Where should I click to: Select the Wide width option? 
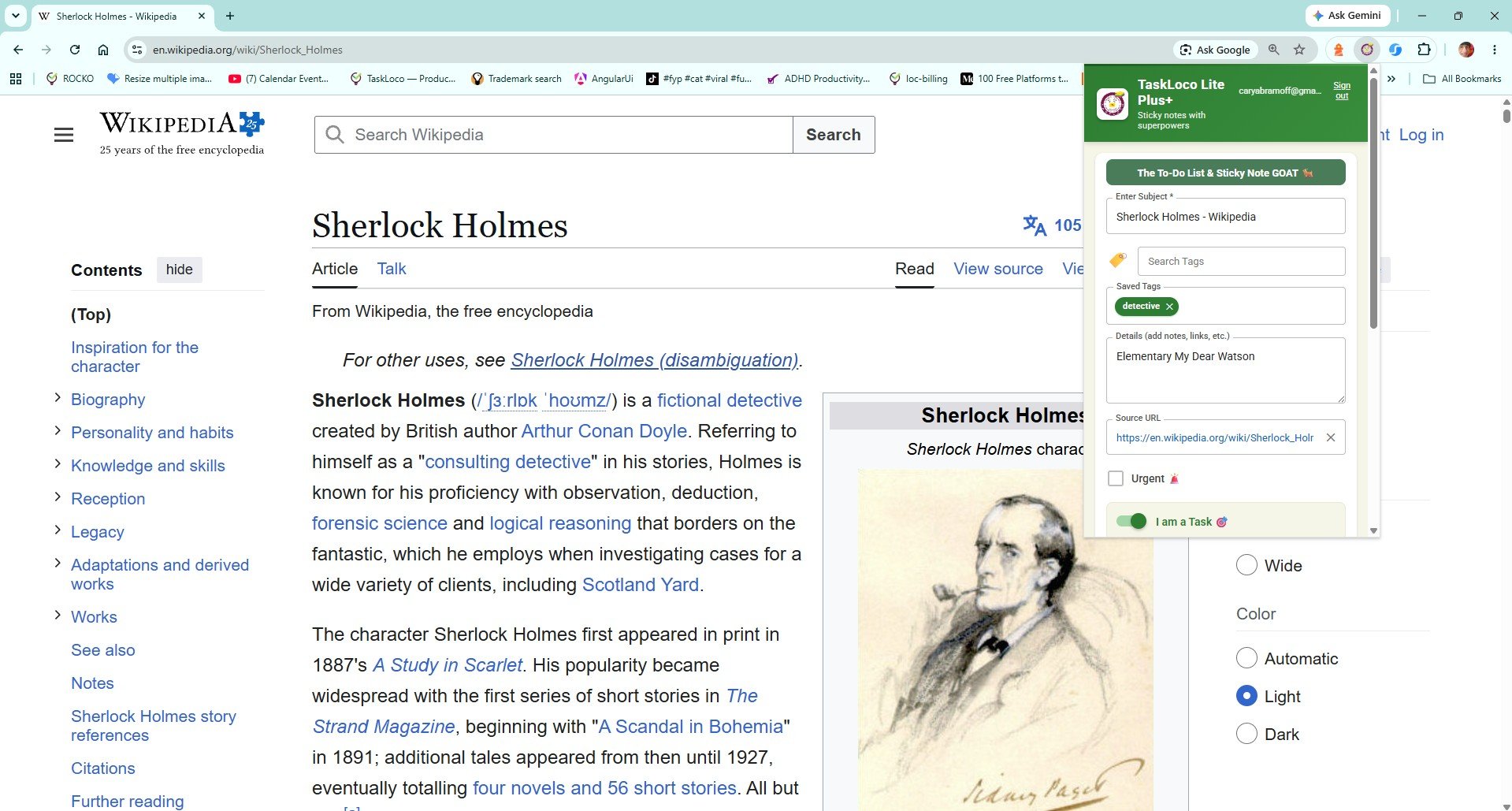click(1246, 565)
